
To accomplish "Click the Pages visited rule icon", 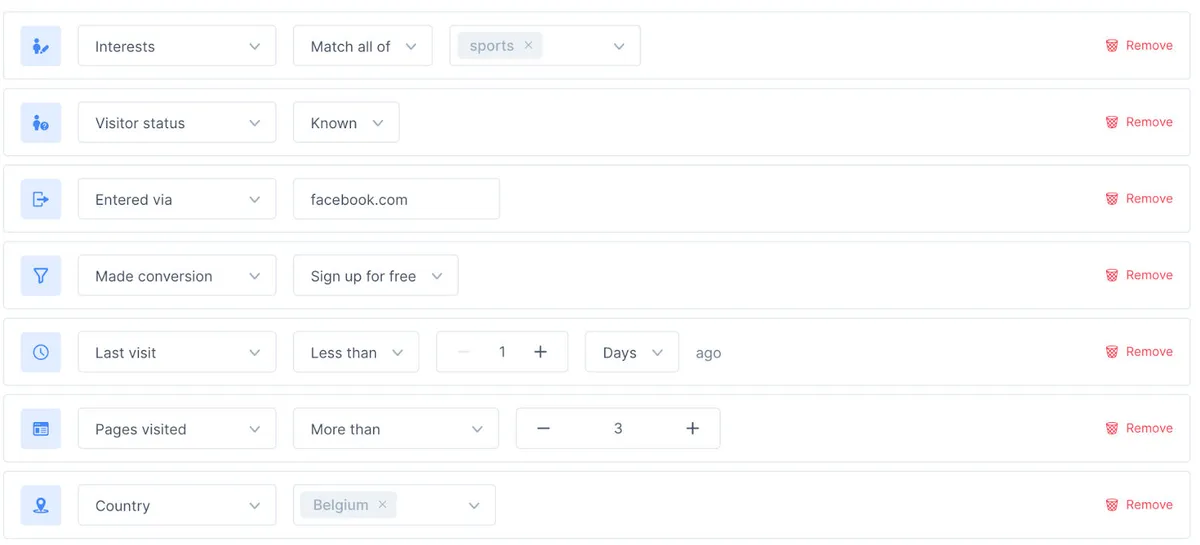I will point(41,429).
